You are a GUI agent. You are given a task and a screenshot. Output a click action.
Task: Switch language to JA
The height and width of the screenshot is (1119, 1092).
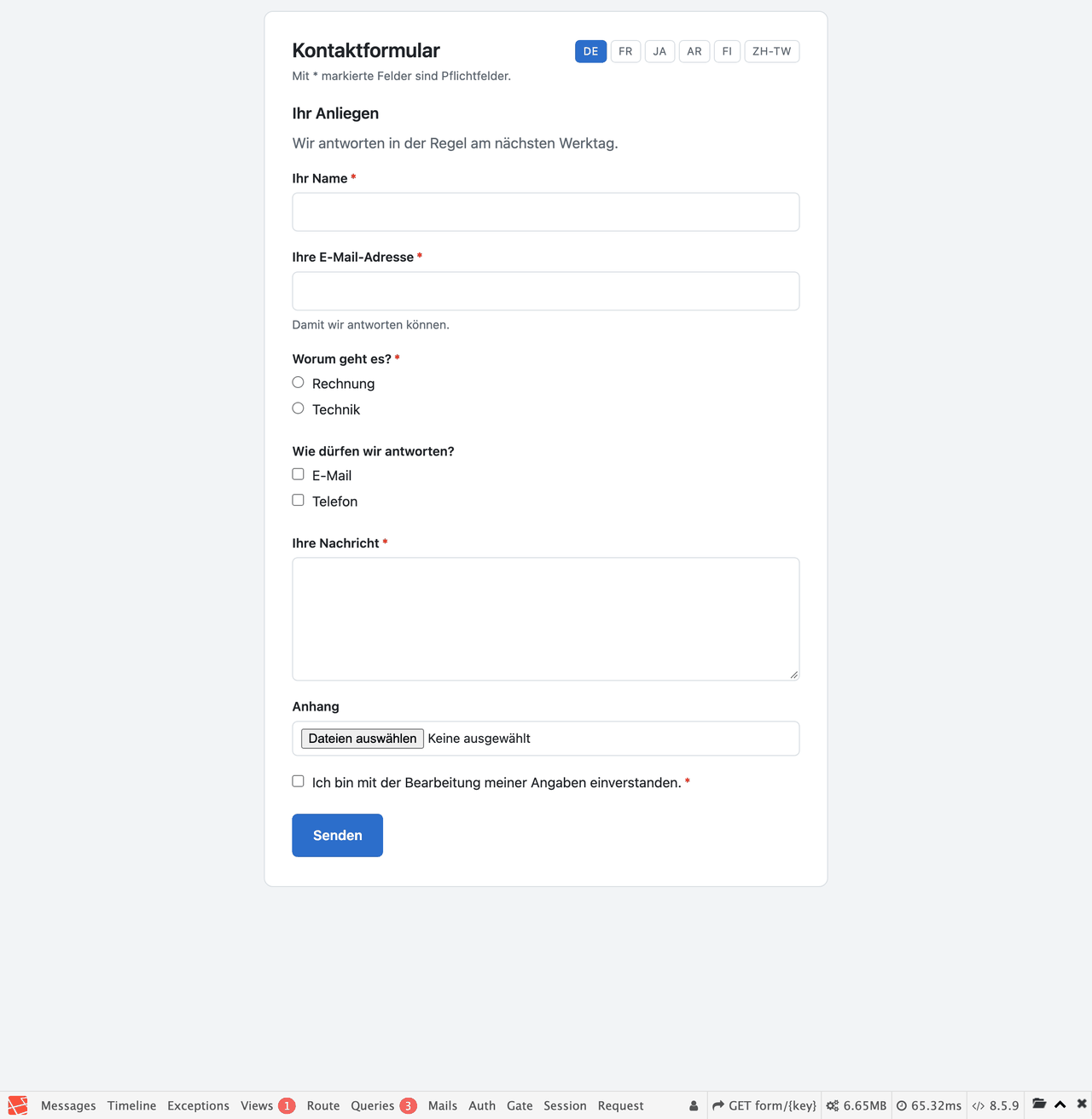(x=659, y=51)
